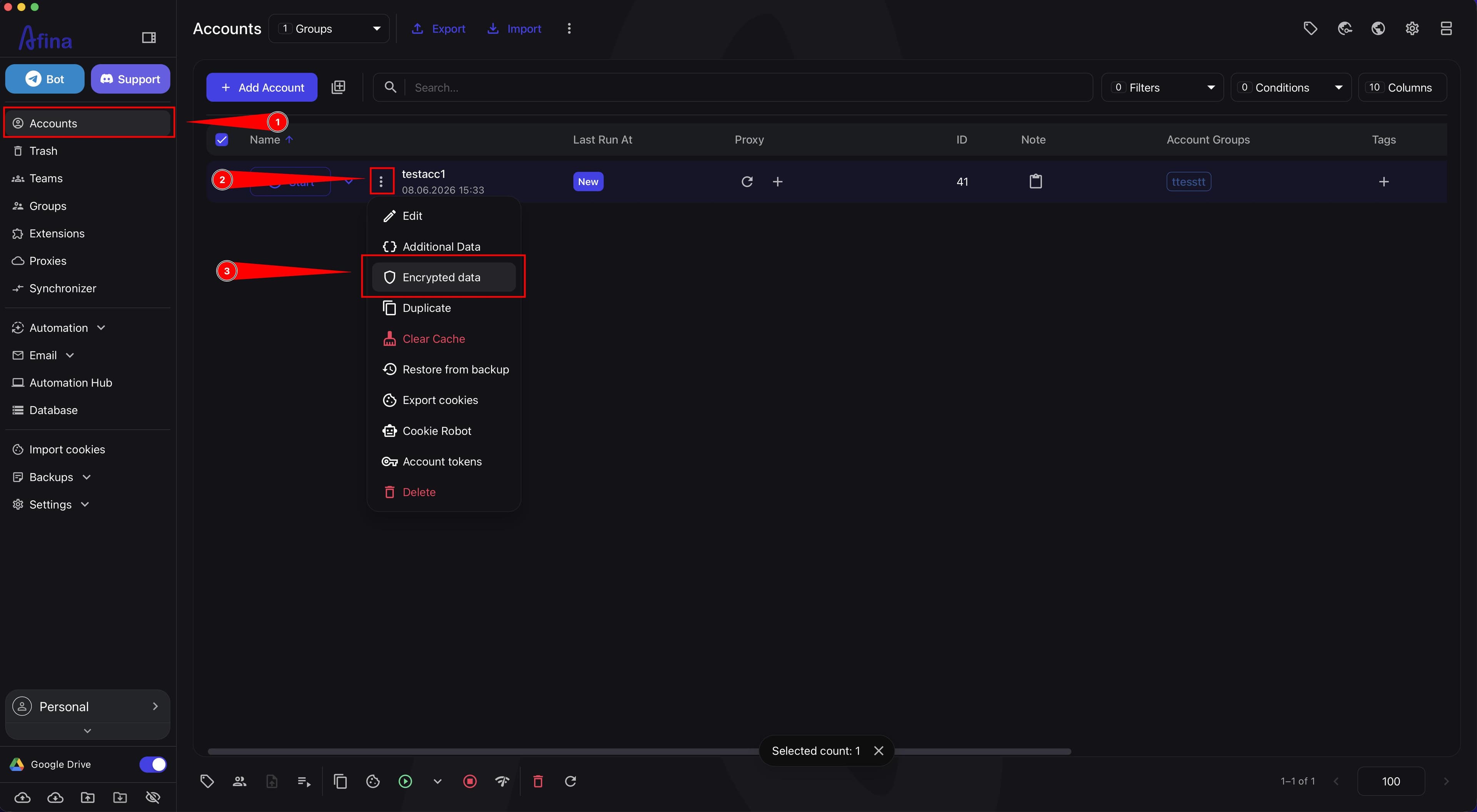Open Synchronizer in sidebar
Image resolution: width=1477 pixels, height=812 pixels.
(x=88, y=288)
